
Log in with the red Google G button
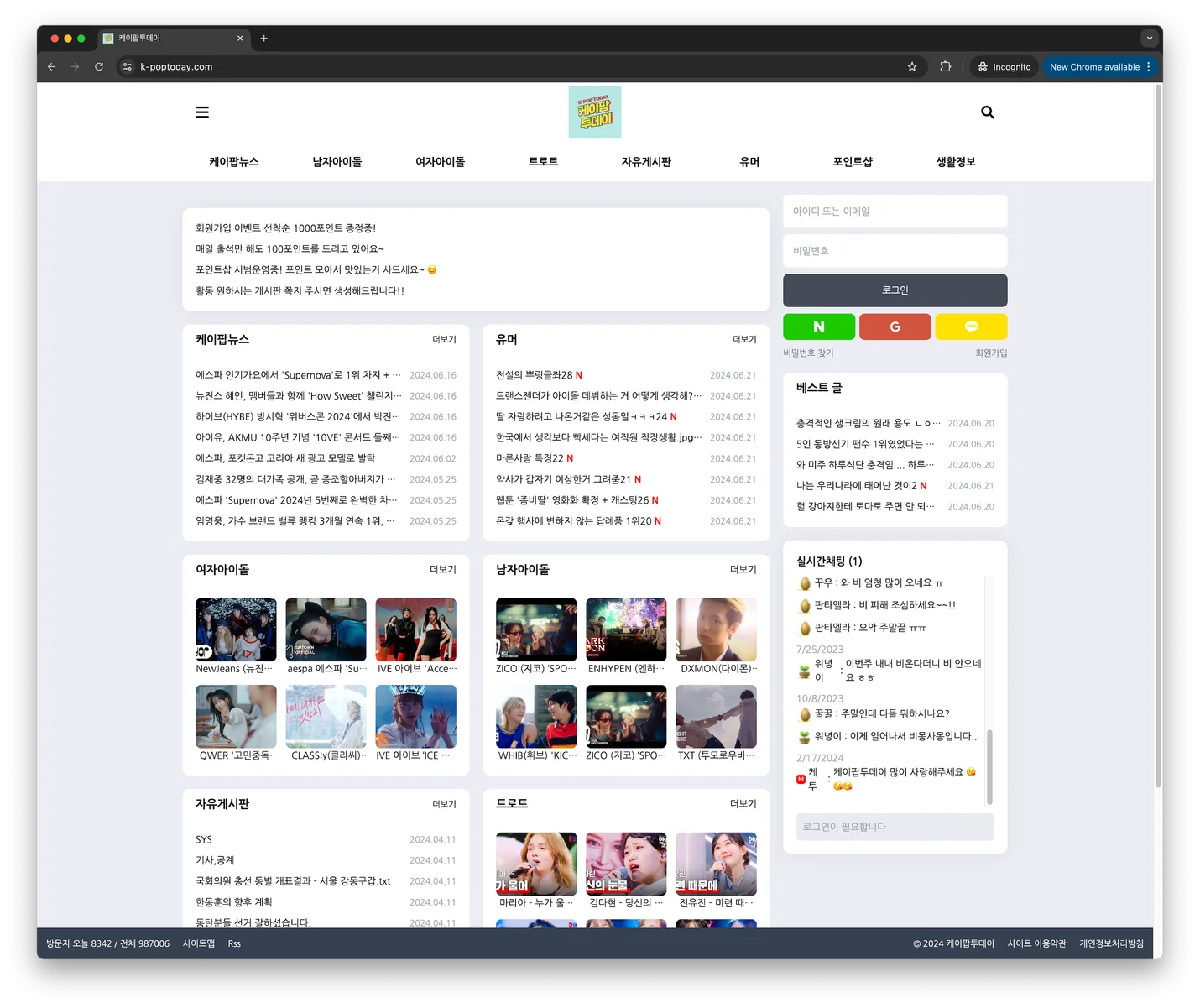tap(895, 326)
